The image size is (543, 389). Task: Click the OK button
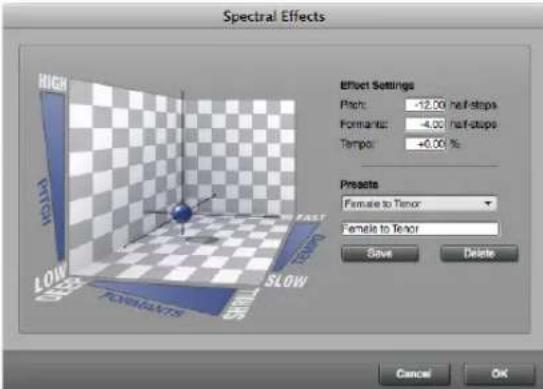click(499, 374)
